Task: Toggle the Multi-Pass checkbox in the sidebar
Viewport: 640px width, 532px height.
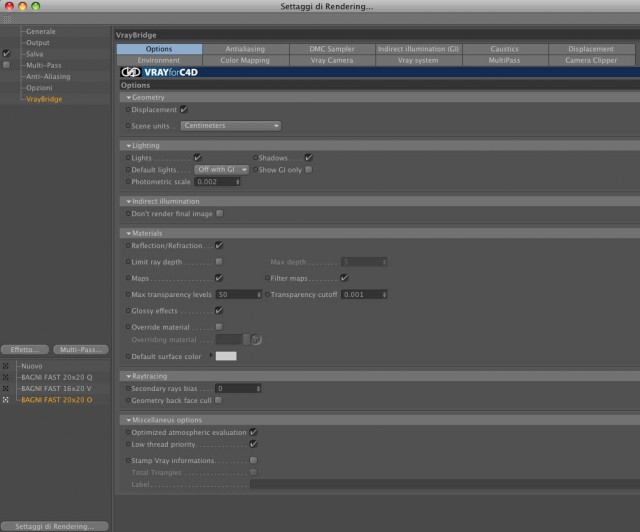Action: click(6, 65)
